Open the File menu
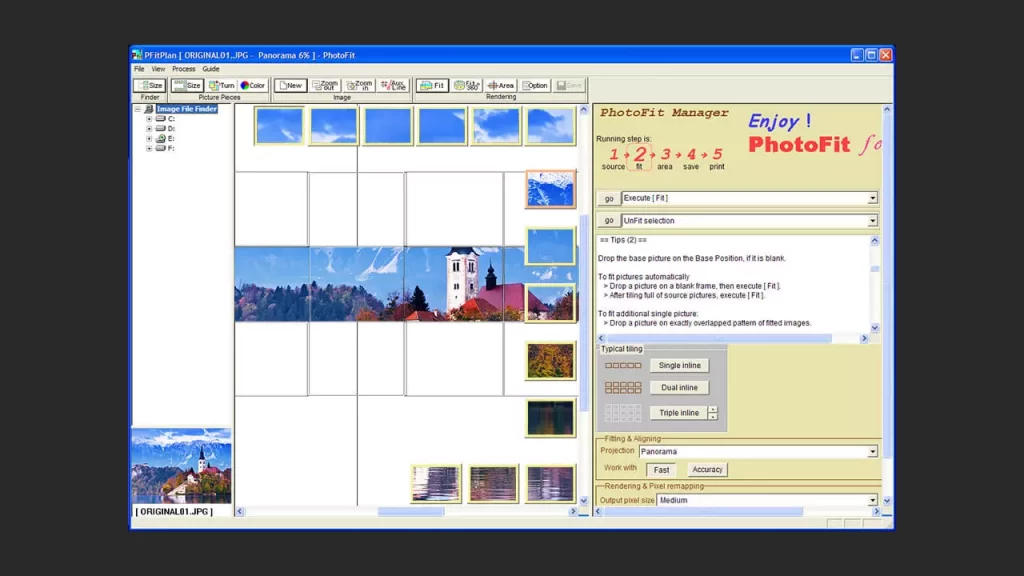The height and width of the screenshot is (576, 1024). point(139,69)
